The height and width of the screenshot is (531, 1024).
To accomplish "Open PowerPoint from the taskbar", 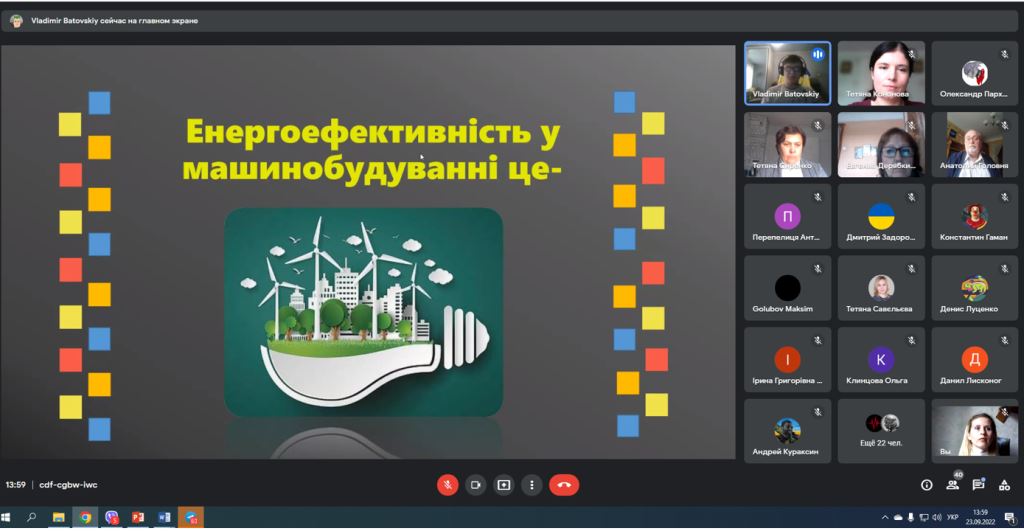I will 138,517.
